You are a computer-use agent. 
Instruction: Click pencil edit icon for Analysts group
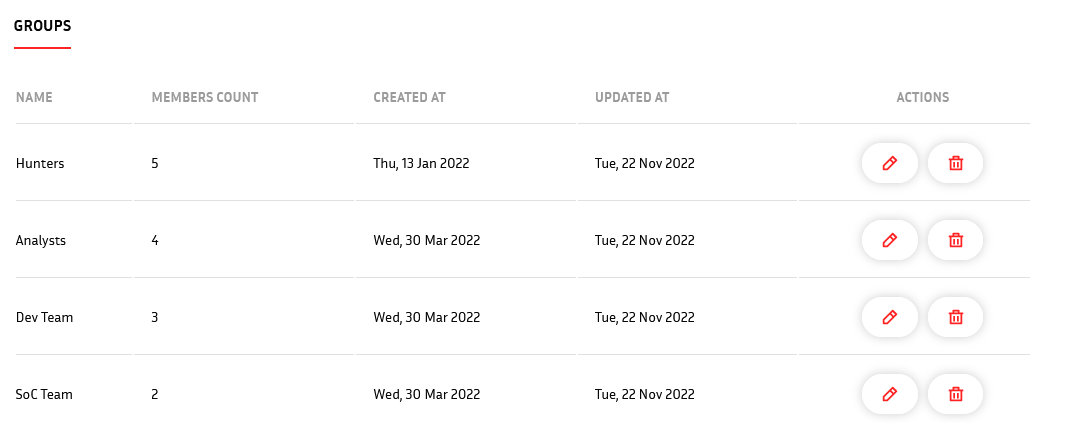pyautogui.click(x=890, y=240)
